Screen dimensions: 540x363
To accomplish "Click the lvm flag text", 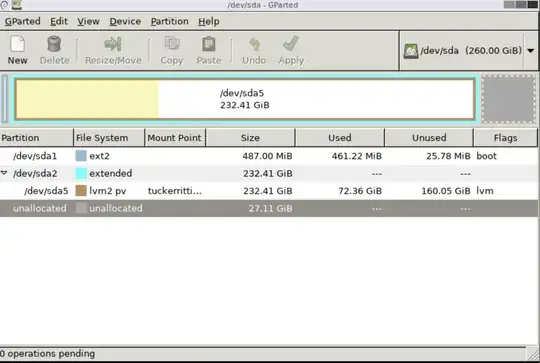I will click(x=485, y=191).
